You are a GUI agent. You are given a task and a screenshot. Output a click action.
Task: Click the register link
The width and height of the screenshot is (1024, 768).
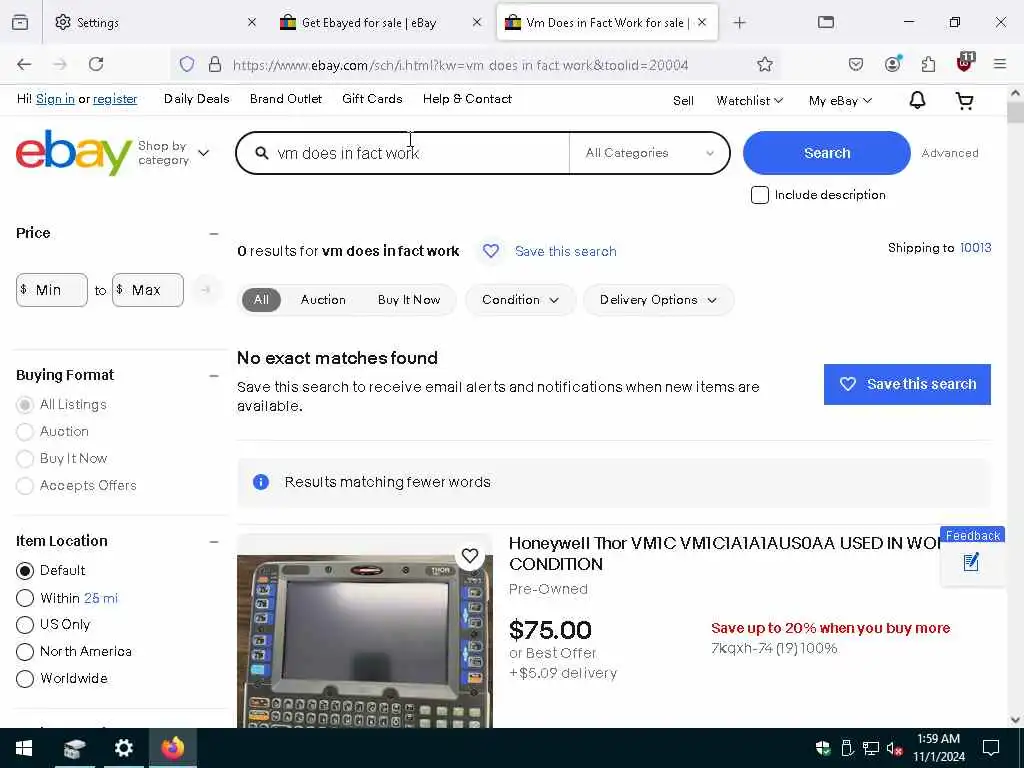pyautogui.click(x=115, y=99)
